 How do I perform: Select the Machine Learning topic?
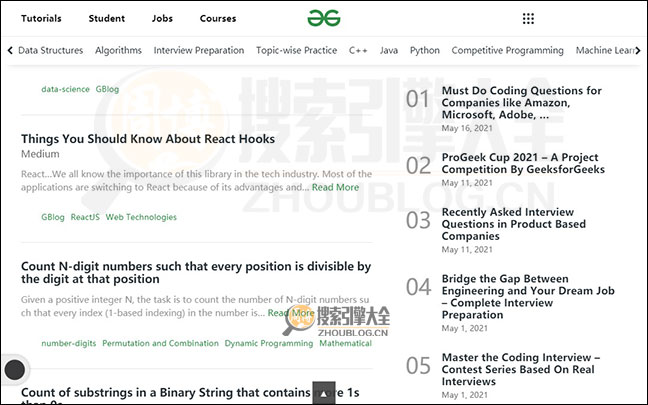(605, 50)
